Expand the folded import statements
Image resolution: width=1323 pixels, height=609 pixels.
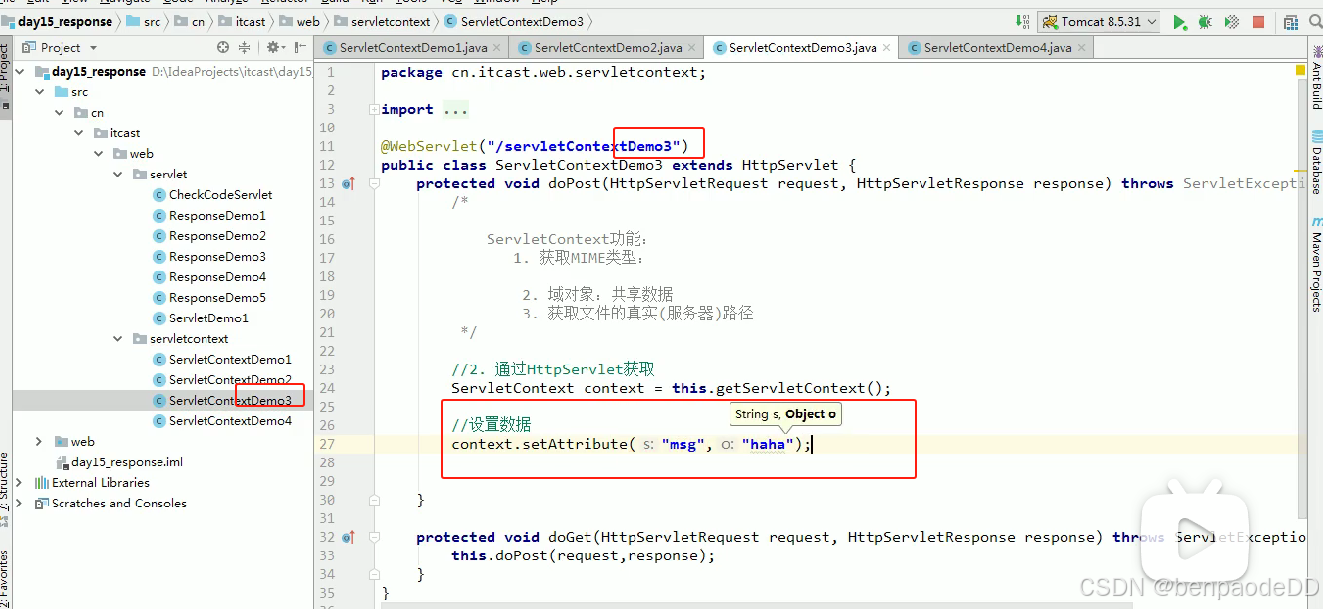click(x=372, y=110)
